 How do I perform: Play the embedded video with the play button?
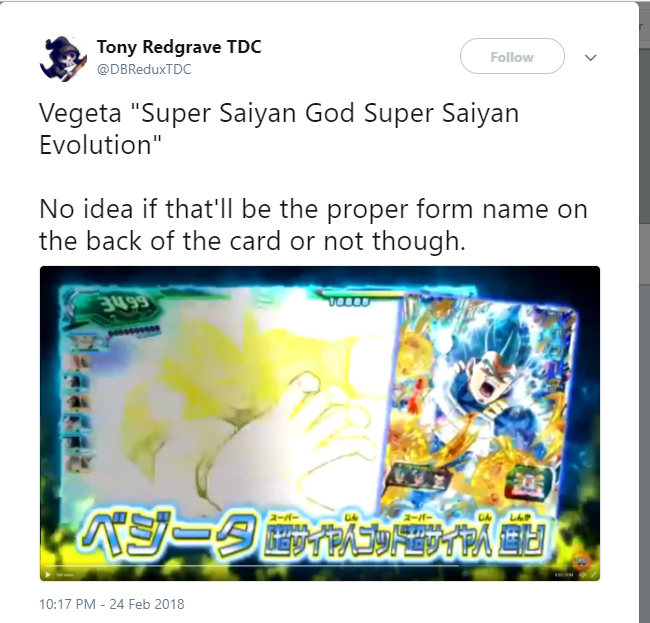point(48,575)
